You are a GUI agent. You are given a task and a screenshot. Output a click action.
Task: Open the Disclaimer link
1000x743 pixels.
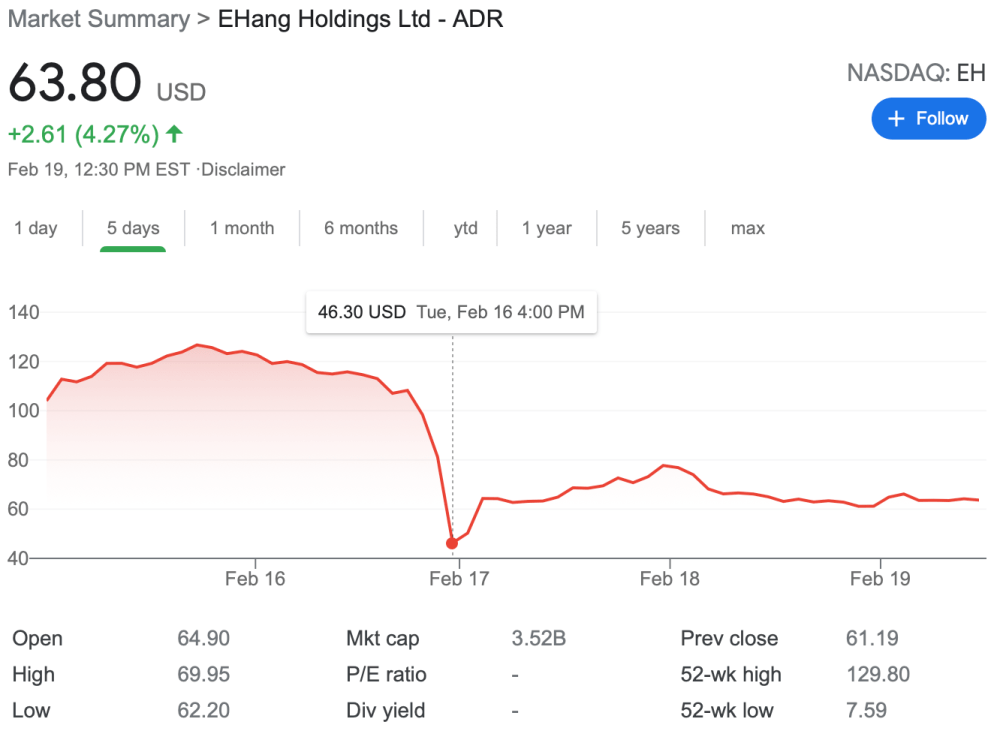click(x=244, y=170)
